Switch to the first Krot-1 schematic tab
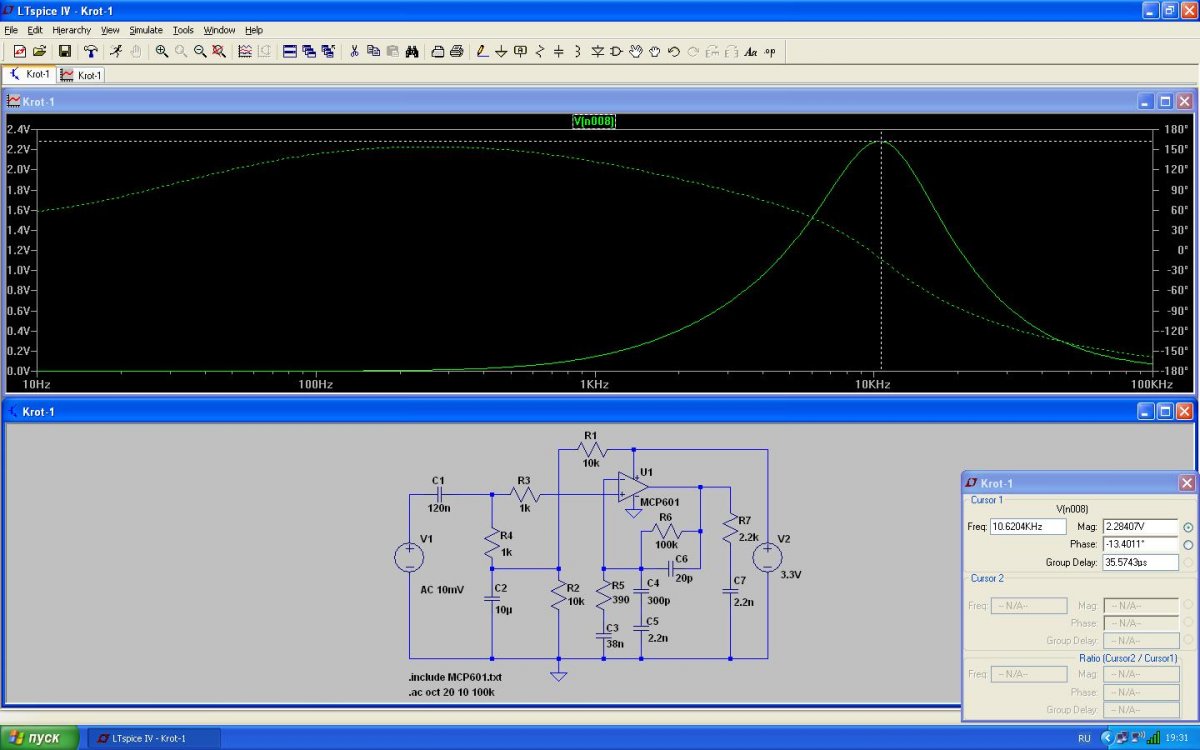Image resolution: width=1200 pixels, height=750 pixels. tap(30, 75)
